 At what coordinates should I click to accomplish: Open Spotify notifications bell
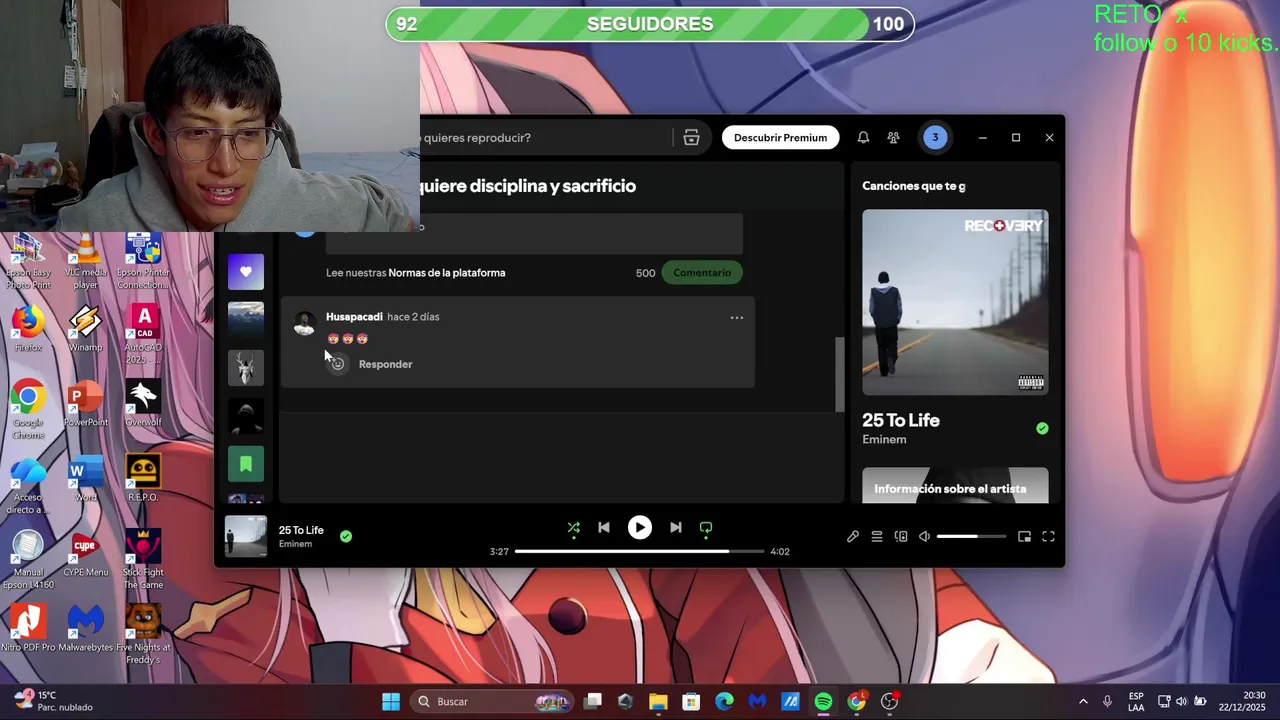[x=863, y=138]
